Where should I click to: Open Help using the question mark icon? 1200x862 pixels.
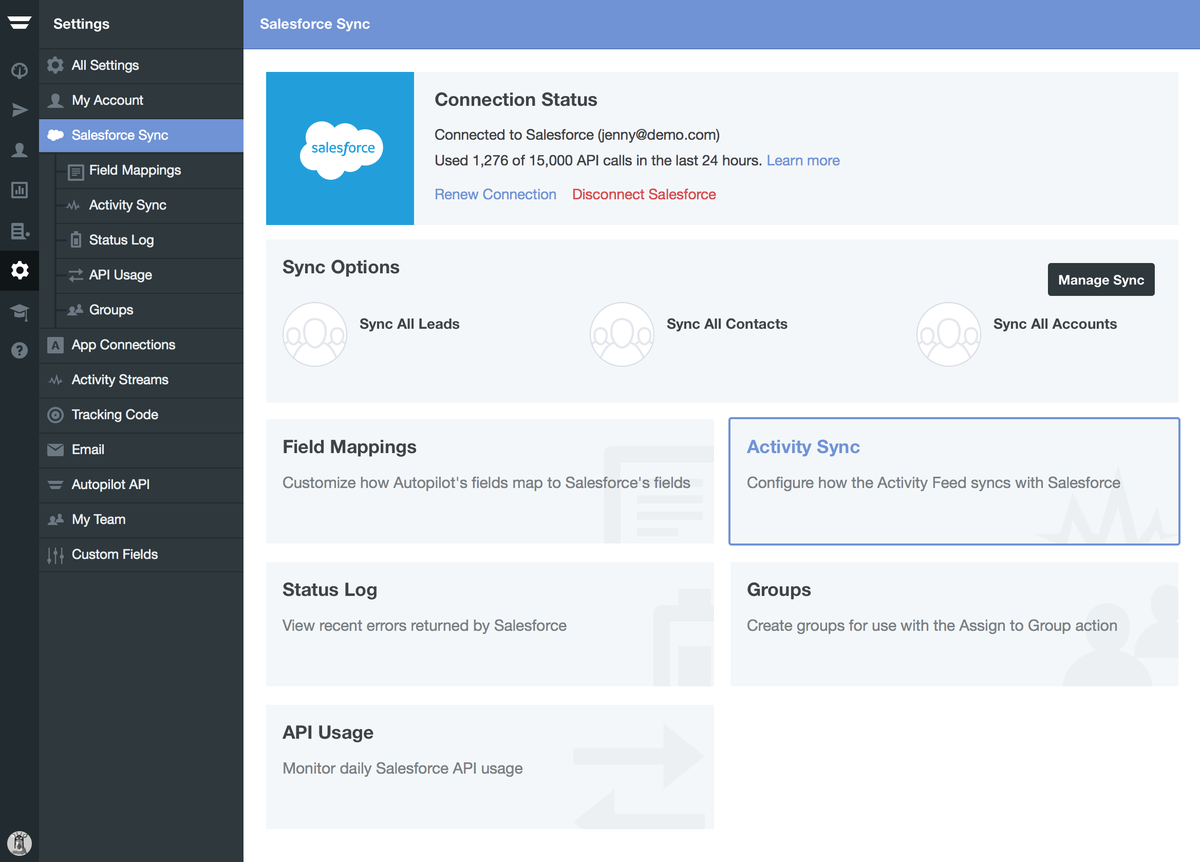pos(19,350)
